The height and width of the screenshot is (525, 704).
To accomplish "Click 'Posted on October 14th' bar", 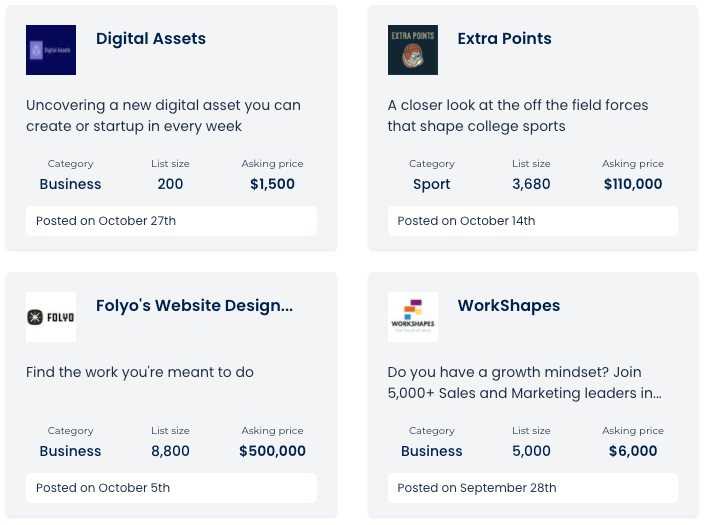I will coord(532,221).
